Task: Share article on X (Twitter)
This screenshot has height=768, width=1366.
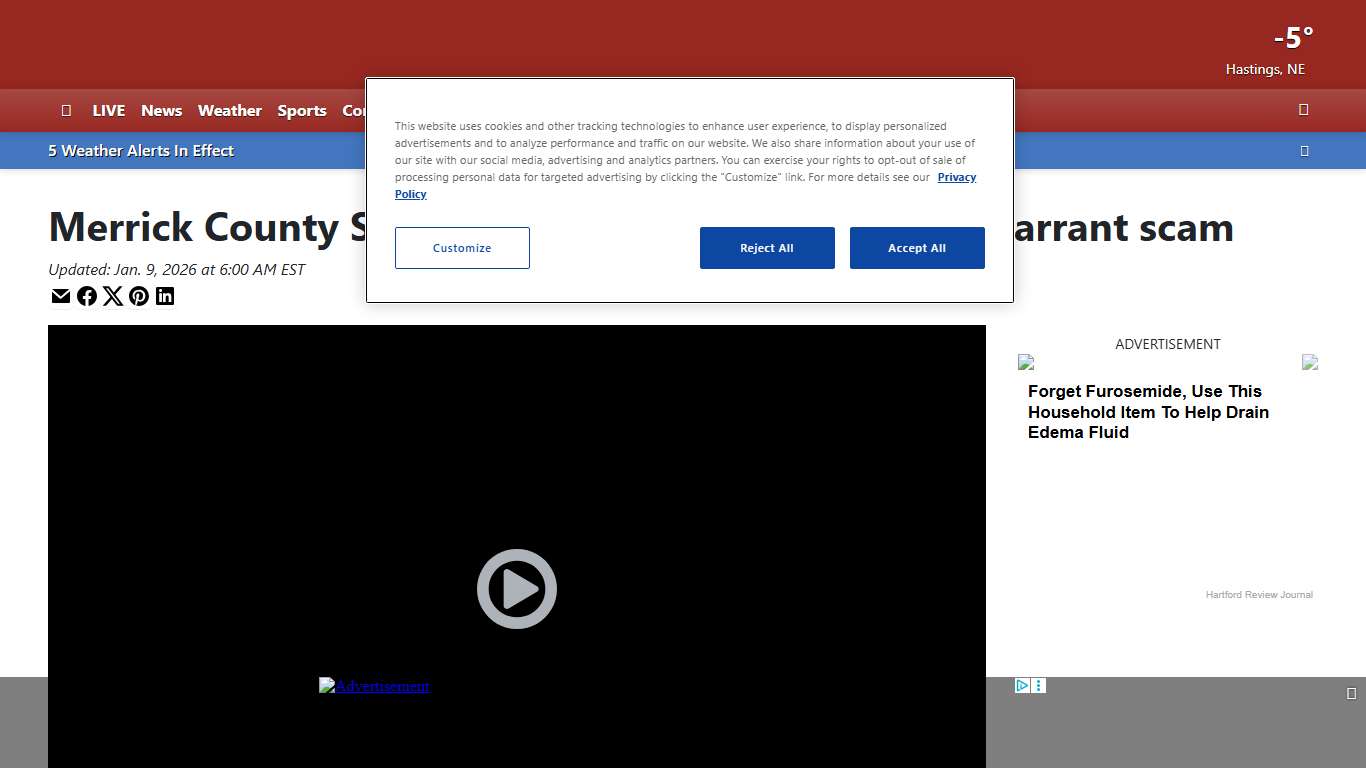Action: [x=113, y=296]
